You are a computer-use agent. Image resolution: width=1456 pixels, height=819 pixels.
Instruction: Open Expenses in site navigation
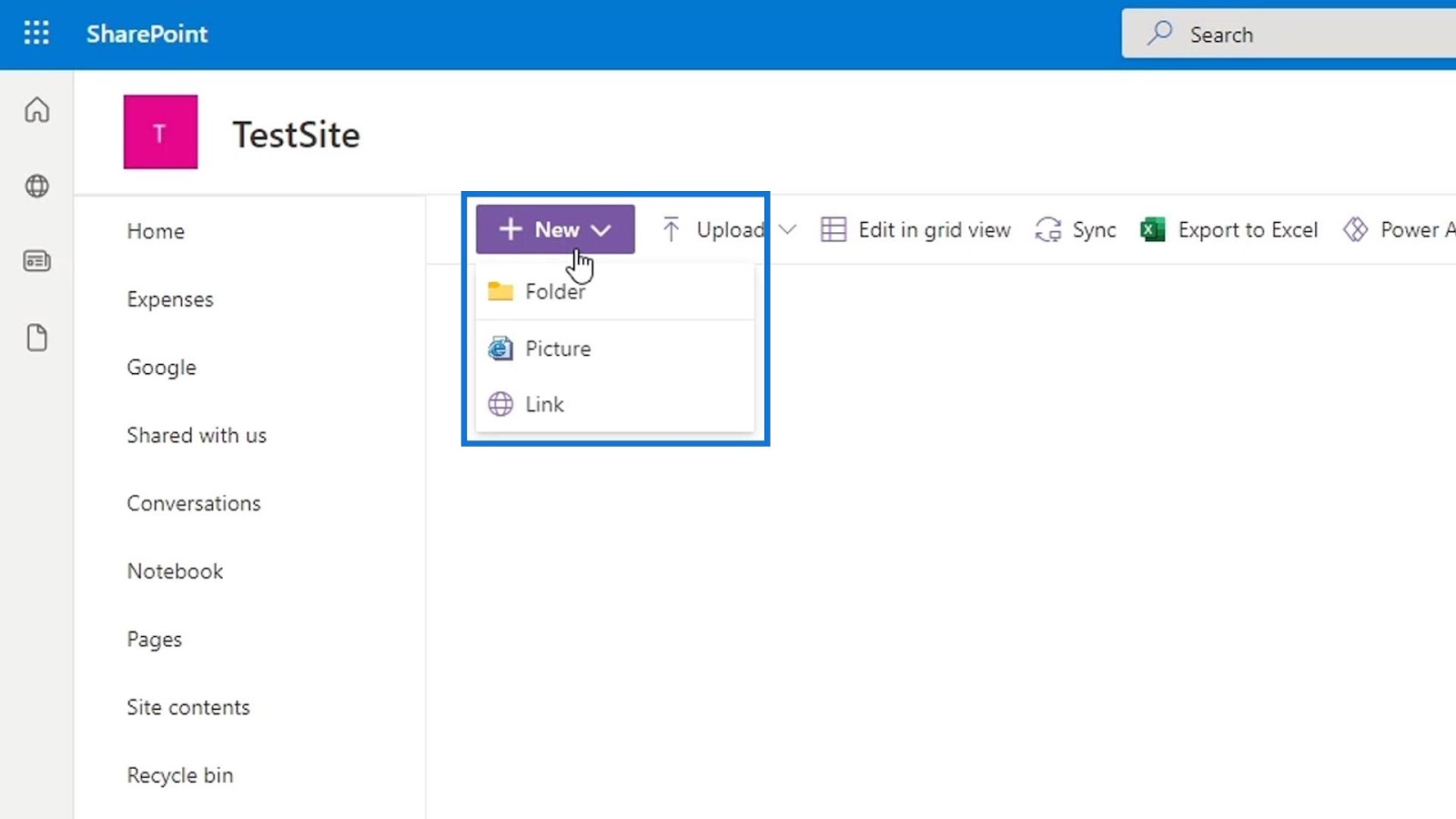pos(170,299)
